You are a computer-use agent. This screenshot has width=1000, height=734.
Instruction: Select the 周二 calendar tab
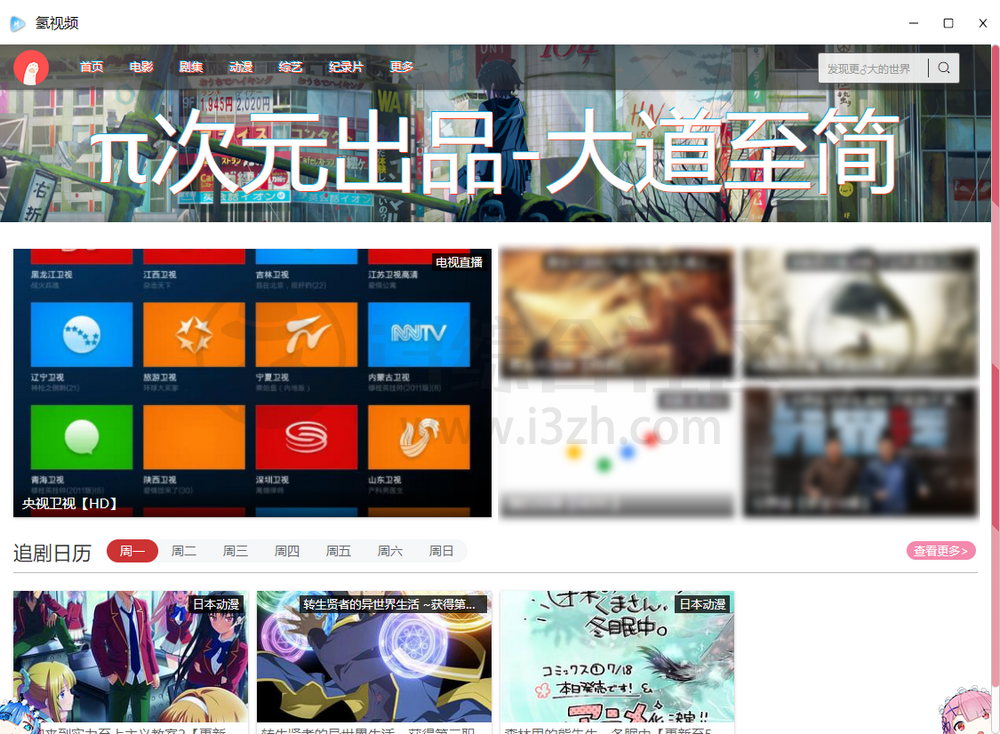click(x=184, y=551)
